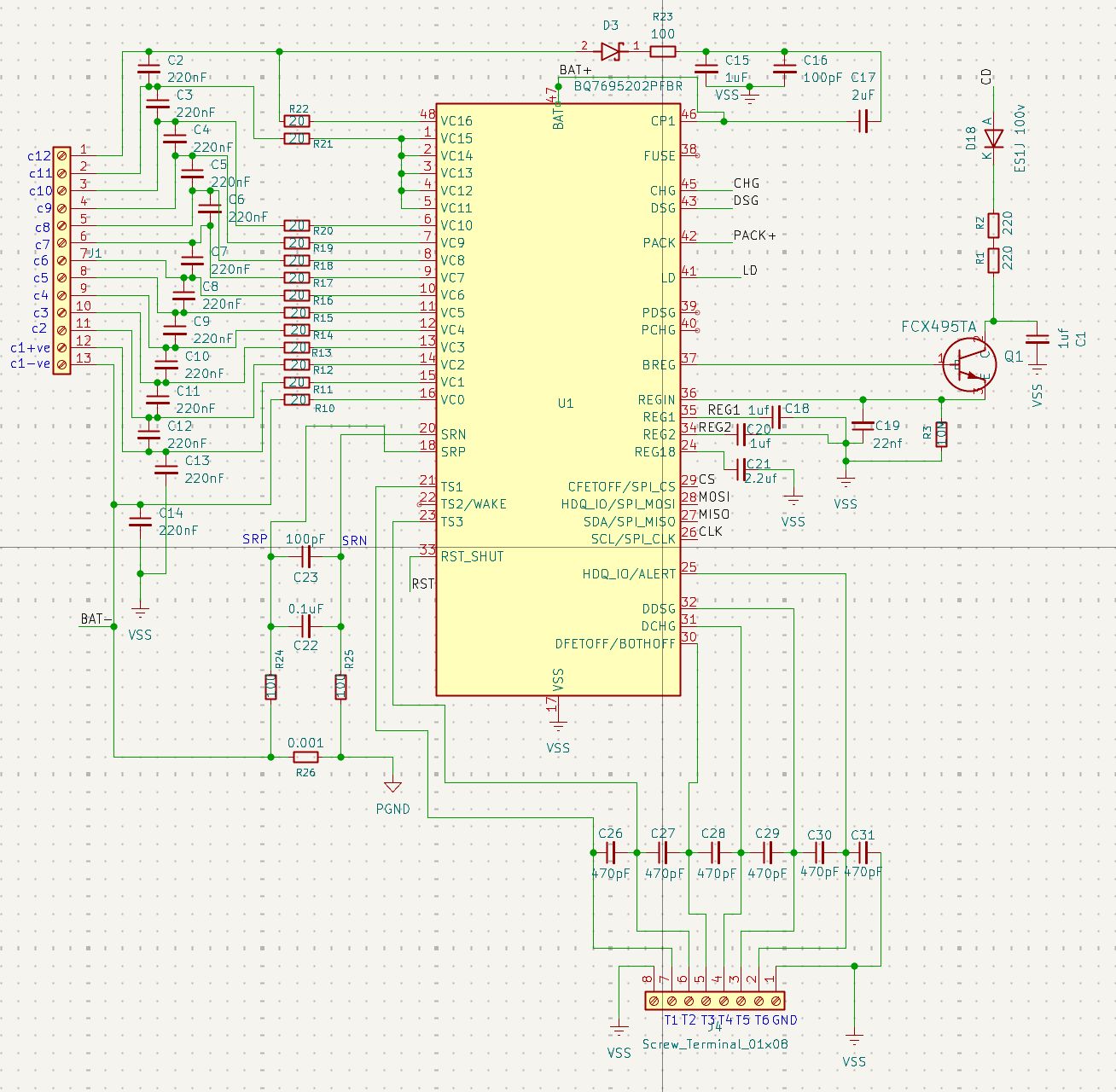Click the BREG pin name
The height and width of the screenshot is (1092, 1116).
pos(659,364)
